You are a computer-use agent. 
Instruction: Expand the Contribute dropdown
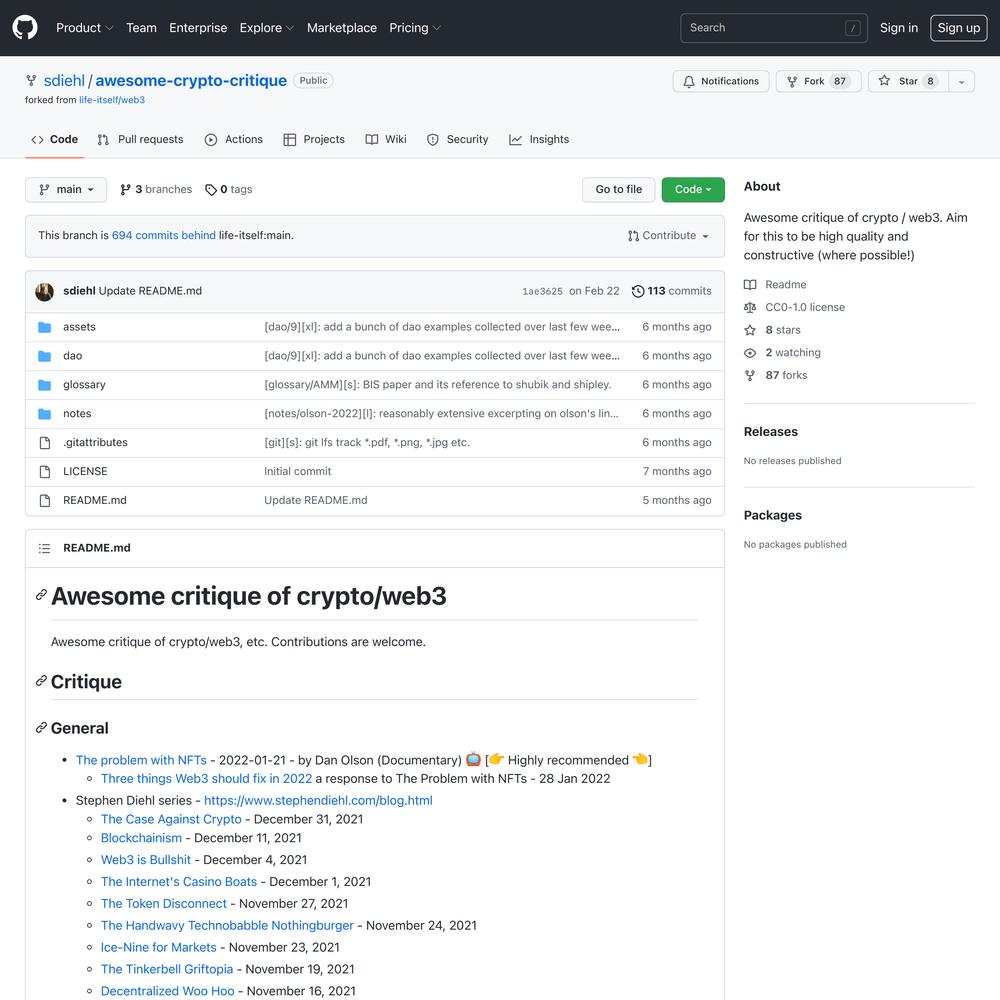pos(668,236)
